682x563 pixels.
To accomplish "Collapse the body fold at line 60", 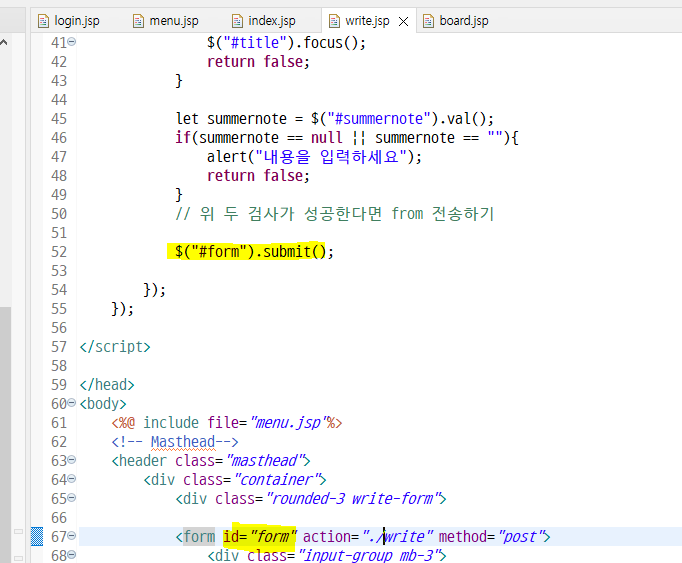I will [x=72, y=403].
